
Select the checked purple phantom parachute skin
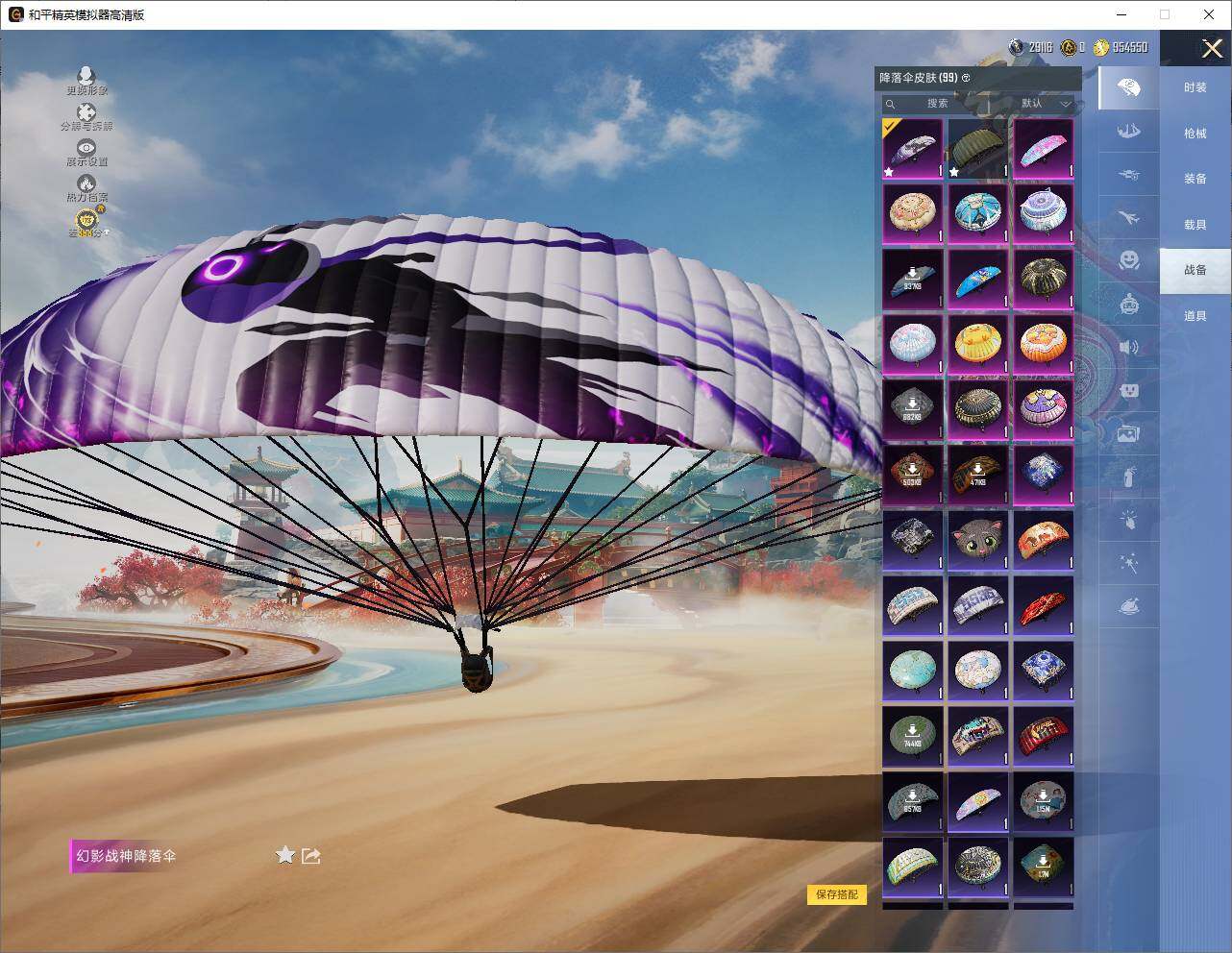[x=913, y=149]
